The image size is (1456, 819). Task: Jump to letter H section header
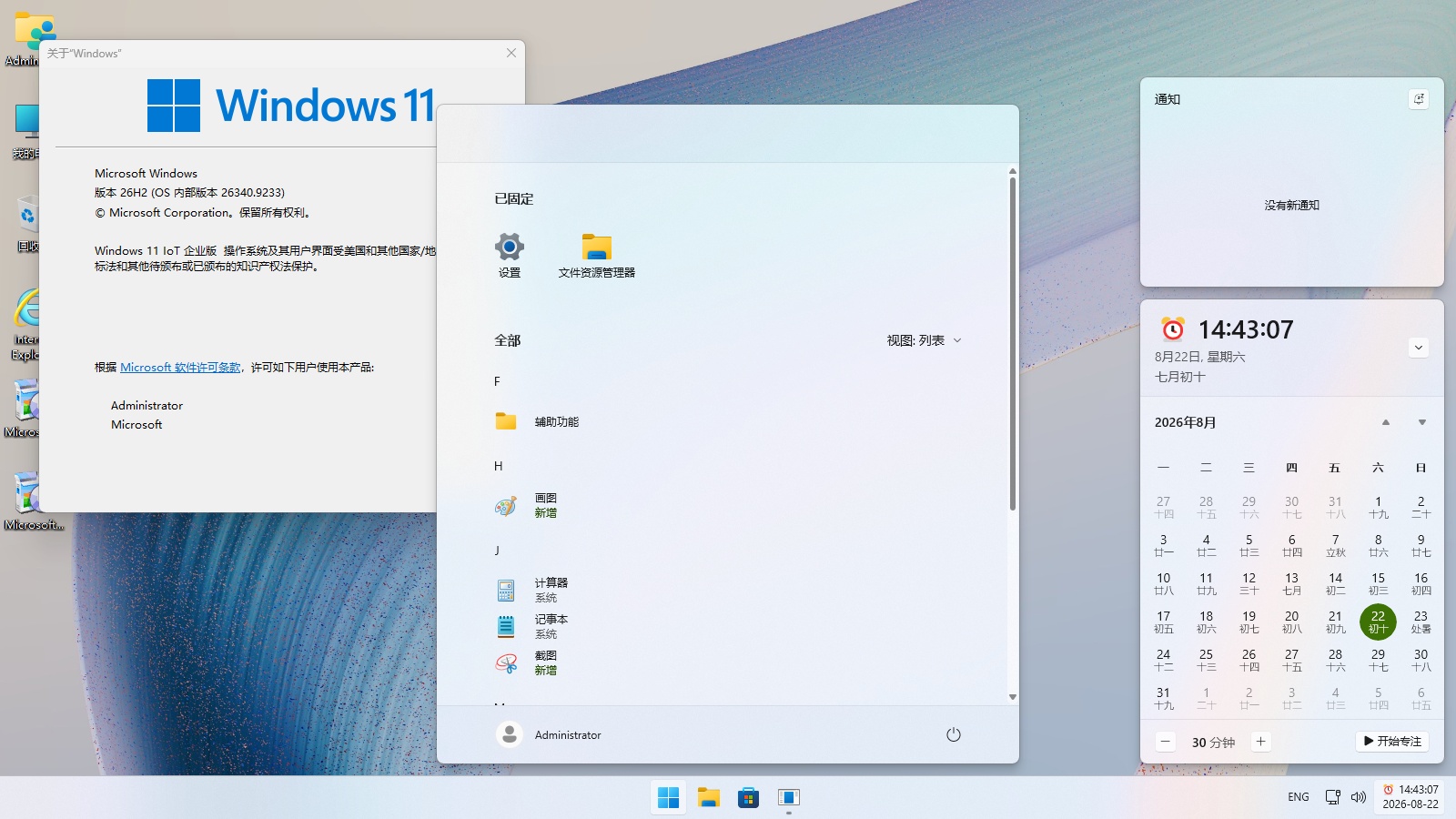tap(498, 466)
